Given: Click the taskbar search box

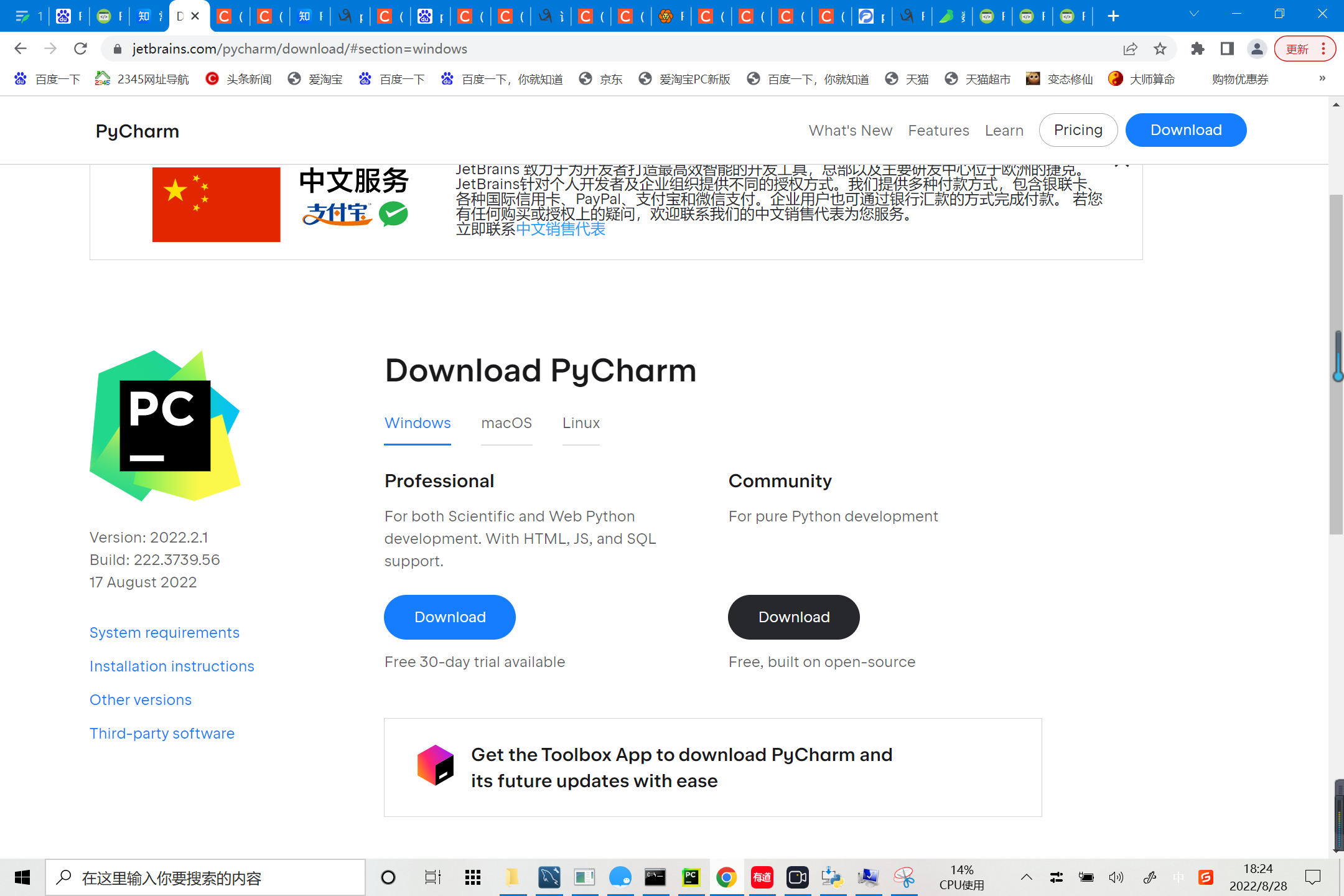Looking at the screenshot, I should 205,878.
